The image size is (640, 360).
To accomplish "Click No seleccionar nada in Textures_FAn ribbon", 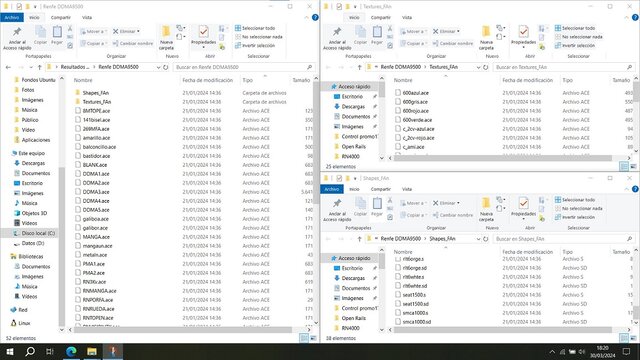I will pyautogui.click(x=578, y=37).
